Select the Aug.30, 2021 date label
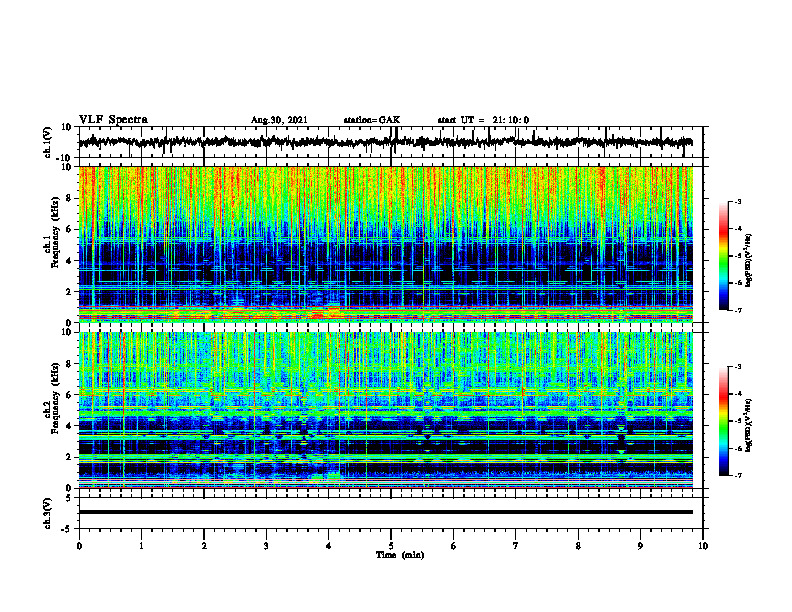792x612 pixels. (x=279, y=120)
